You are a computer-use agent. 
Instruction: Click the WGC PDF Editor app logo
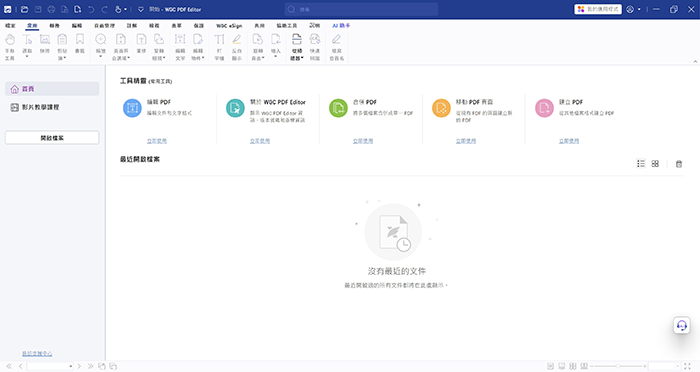[x=8, y=9]
